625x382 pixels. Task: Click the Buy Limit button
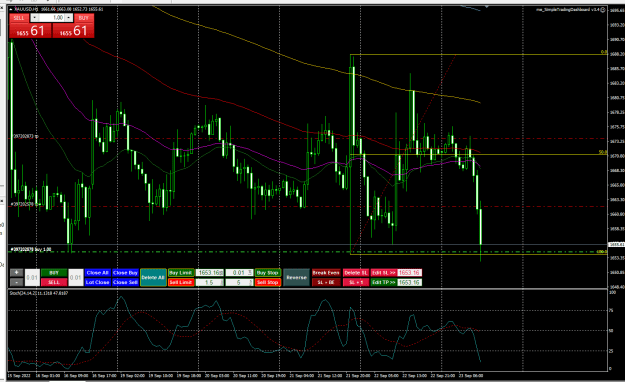tap(181, 273)
